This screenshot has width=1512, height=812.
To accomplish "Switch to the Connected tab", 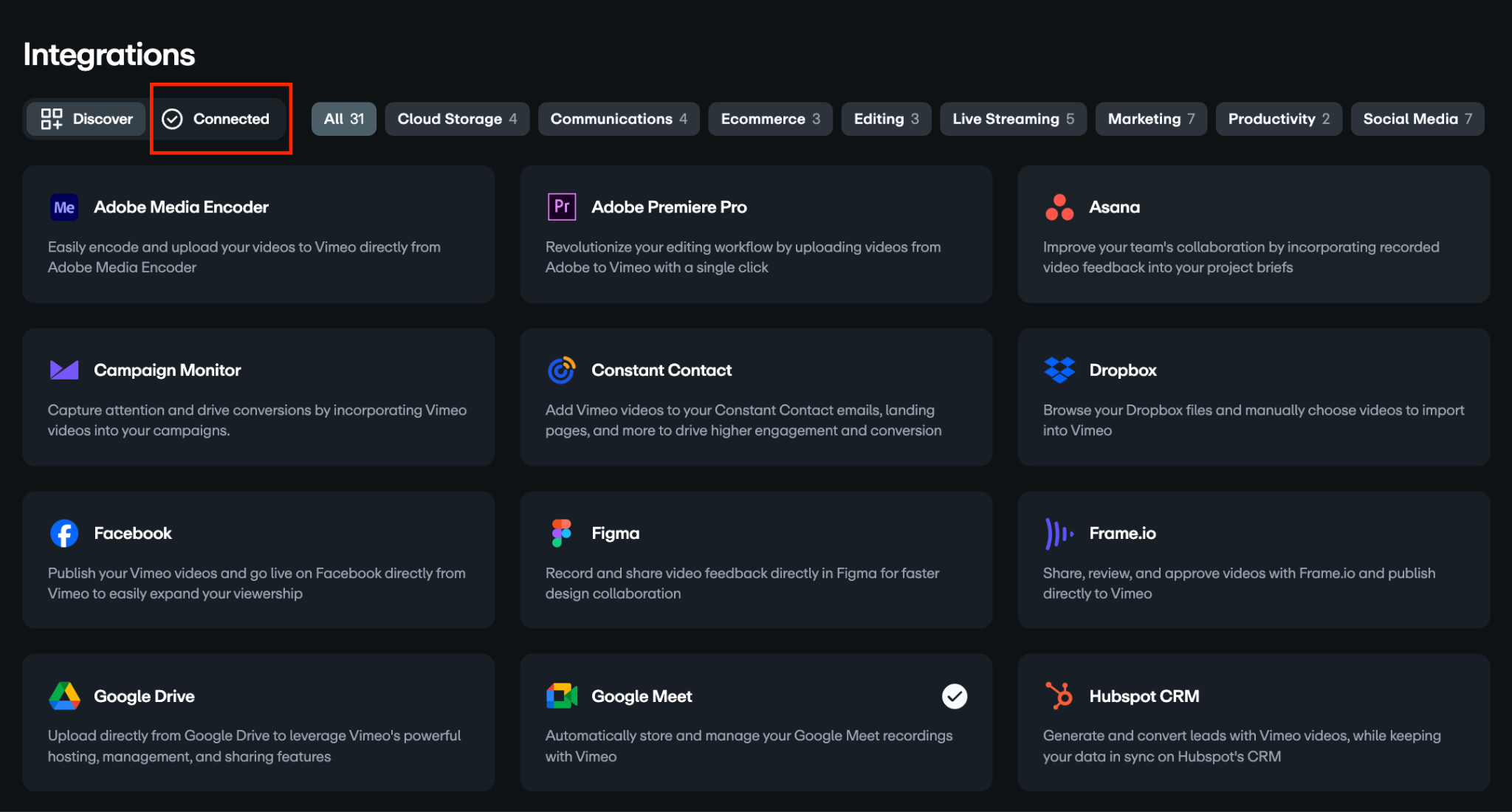I will (217, 119).
